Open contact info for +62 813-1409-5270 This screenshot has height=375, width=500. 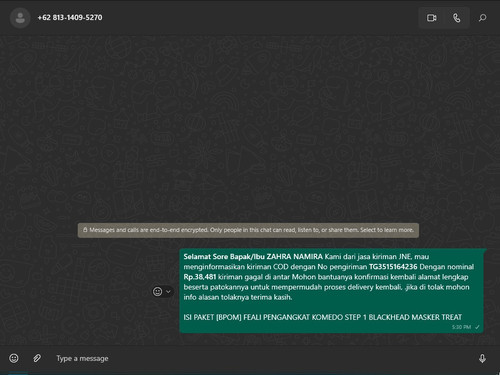70,18
